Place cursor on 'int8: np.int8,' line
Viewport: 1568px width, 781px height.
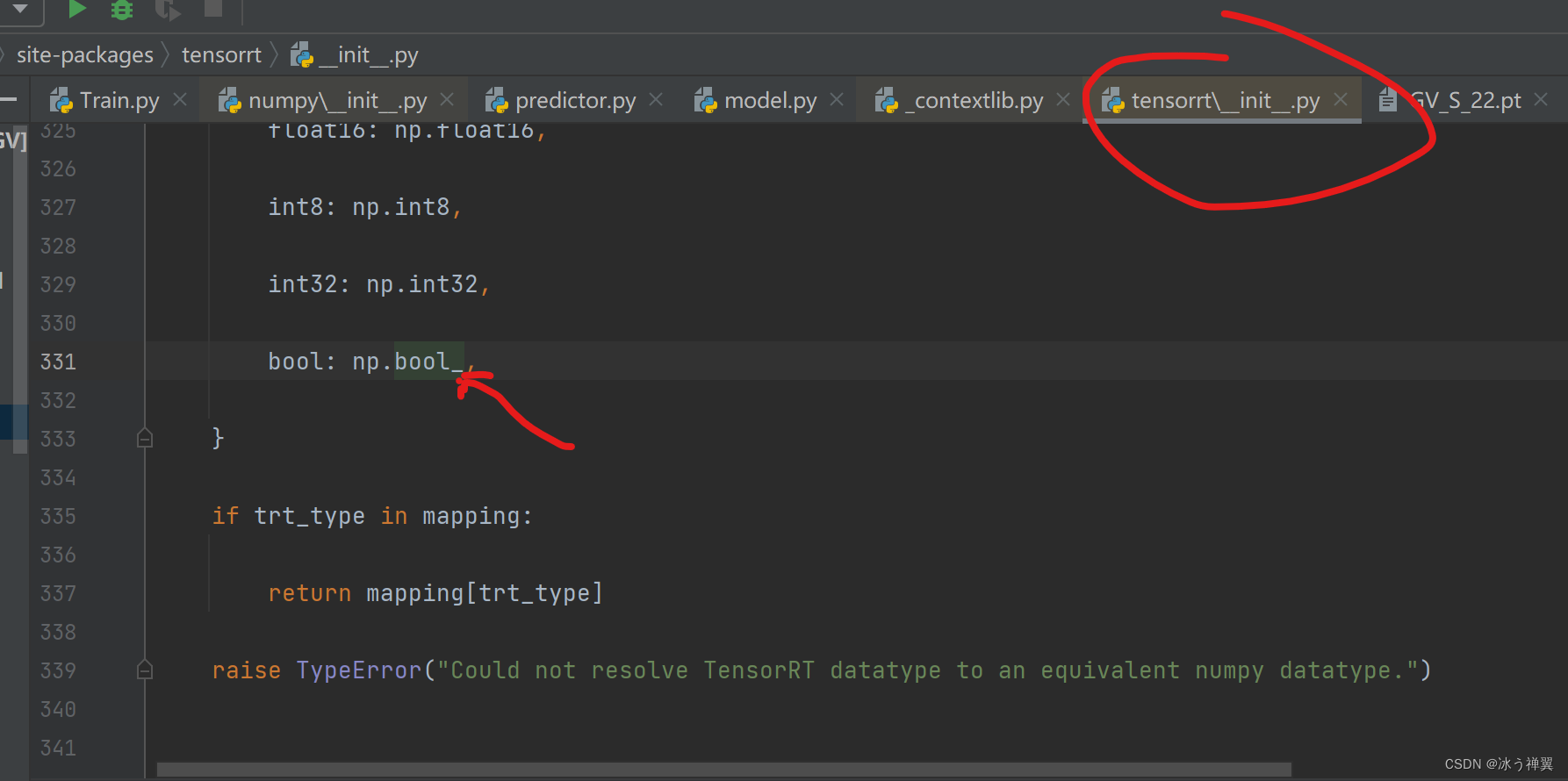coord(365,207)
